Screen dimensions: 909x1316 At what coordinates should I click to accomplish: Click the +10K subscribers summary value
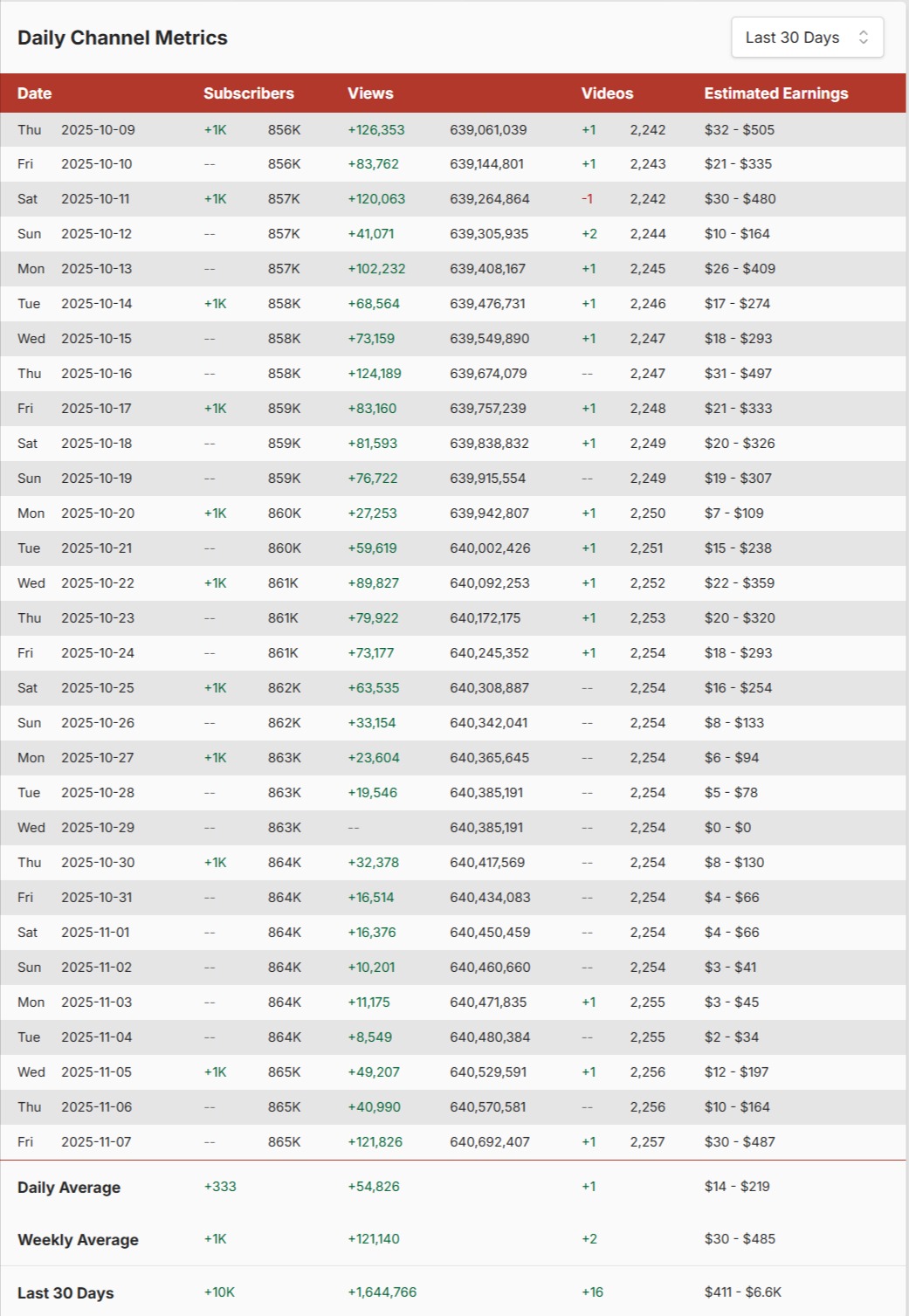click(x=219, y=1292)
